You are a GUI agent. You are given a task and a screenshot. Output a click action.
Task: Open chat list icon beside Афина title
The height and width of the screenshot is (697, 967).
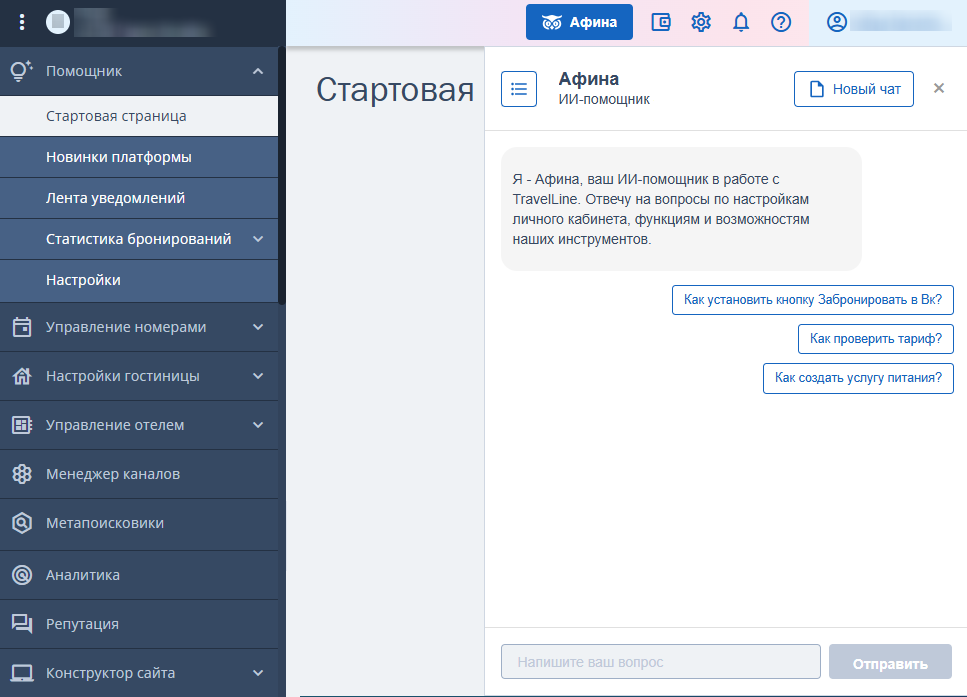coord(519,89)
